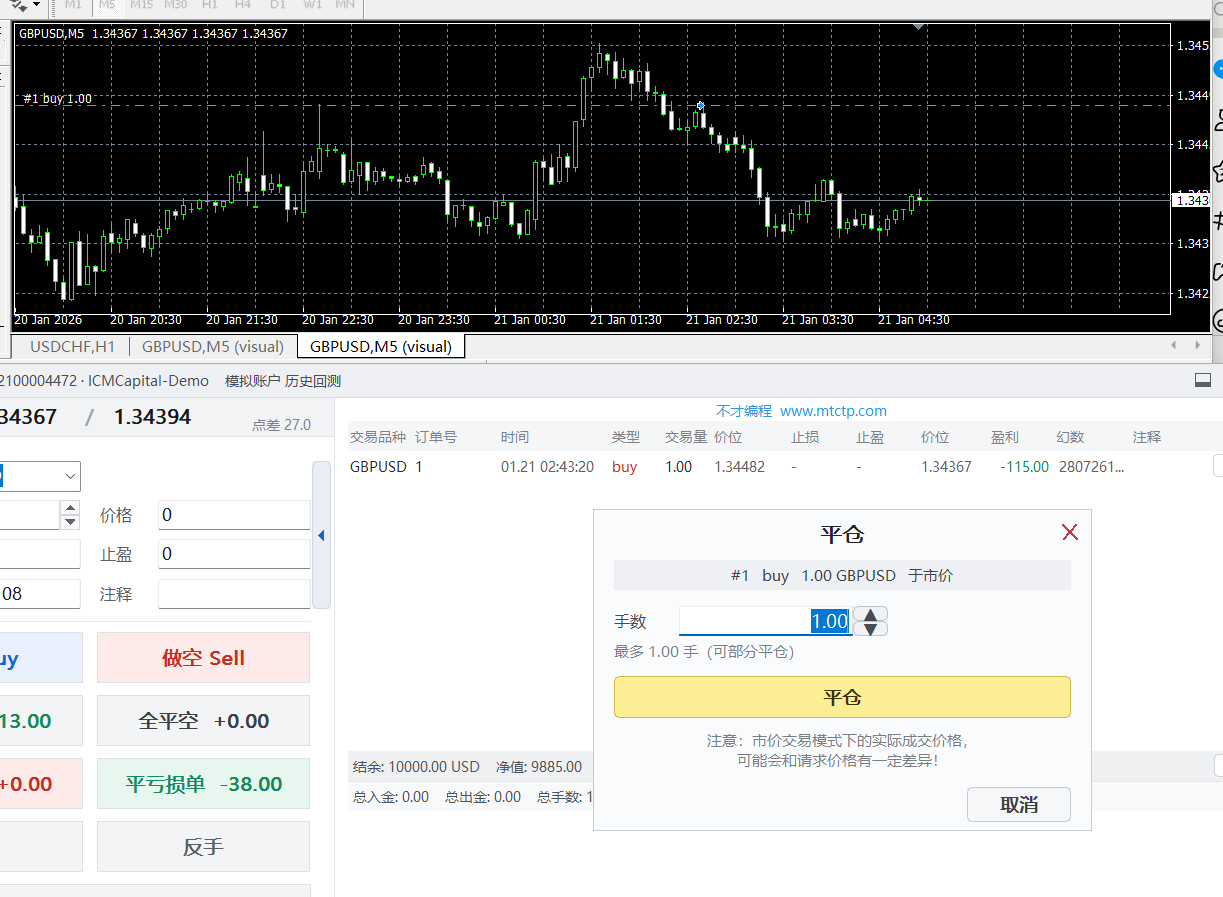
Task: Open the www.mtctp.com link
Action: (833, 411)
